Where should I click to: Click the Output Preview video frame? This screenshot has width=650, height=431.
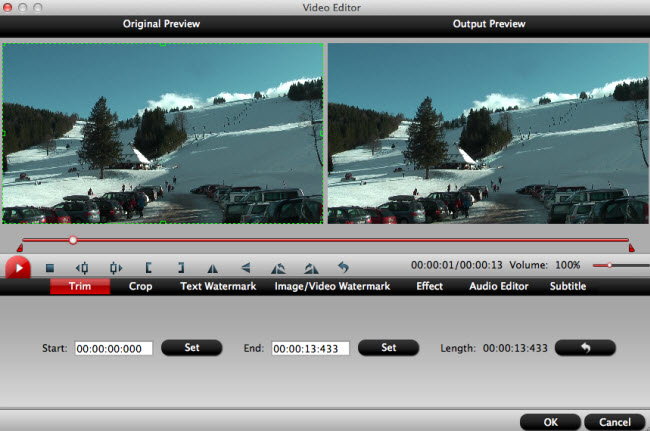click(x=488, y=133)
